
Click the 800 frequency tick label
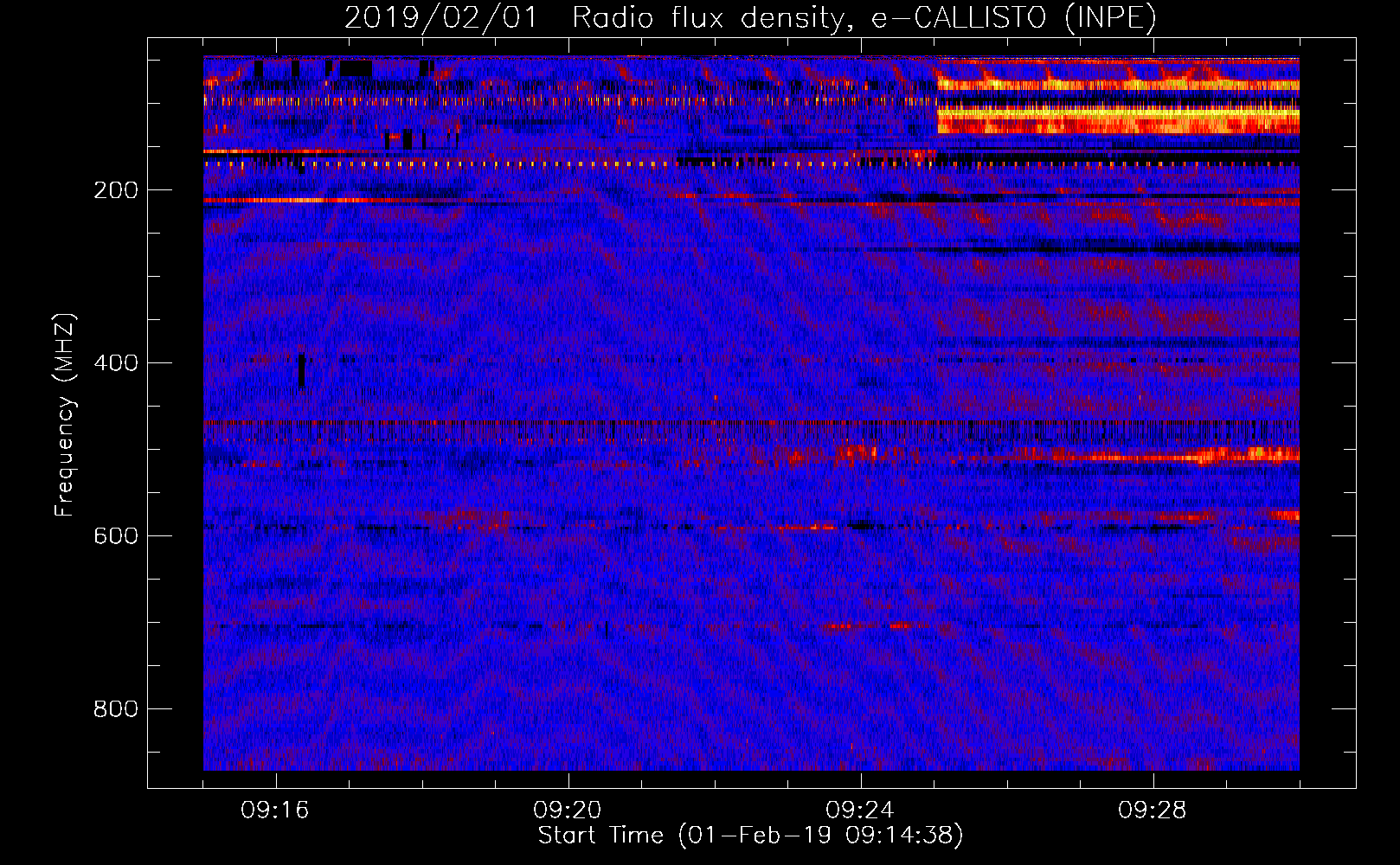(116, 709)
